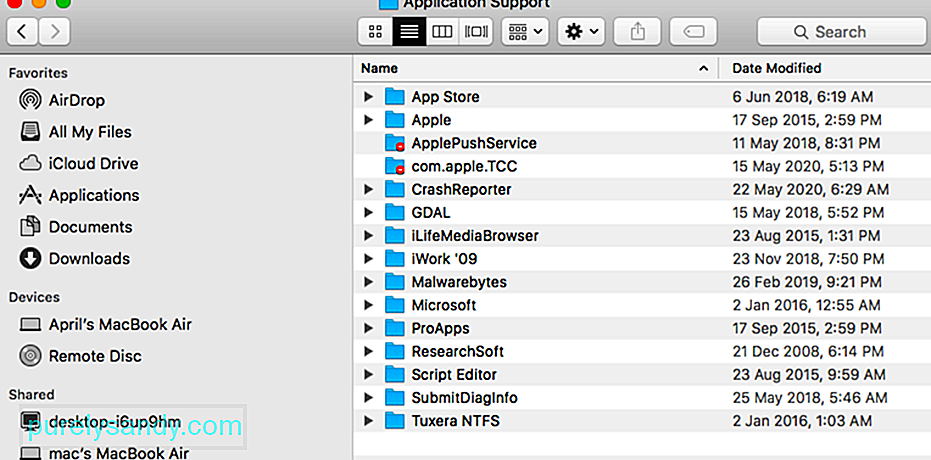Viewport: 931px width, 460px height.
Task: Expand the ProApps folder
Action: pyautogui.click(x=369, y=328)
